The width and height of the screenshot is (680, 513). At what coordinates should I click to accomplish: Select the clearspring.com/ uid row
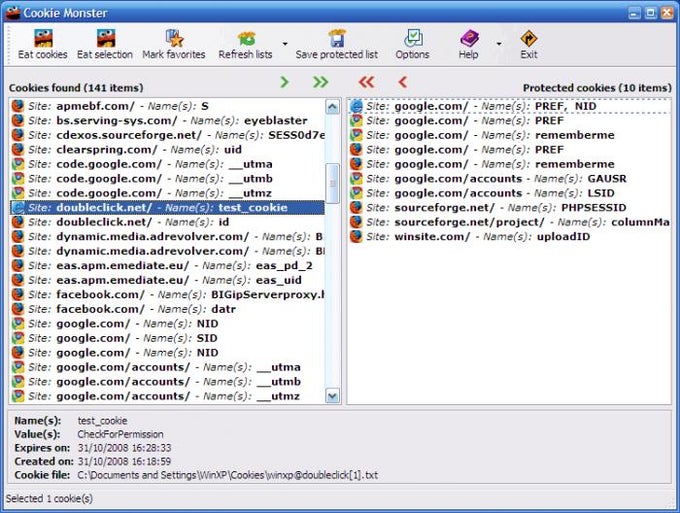[x=168, y=150]
